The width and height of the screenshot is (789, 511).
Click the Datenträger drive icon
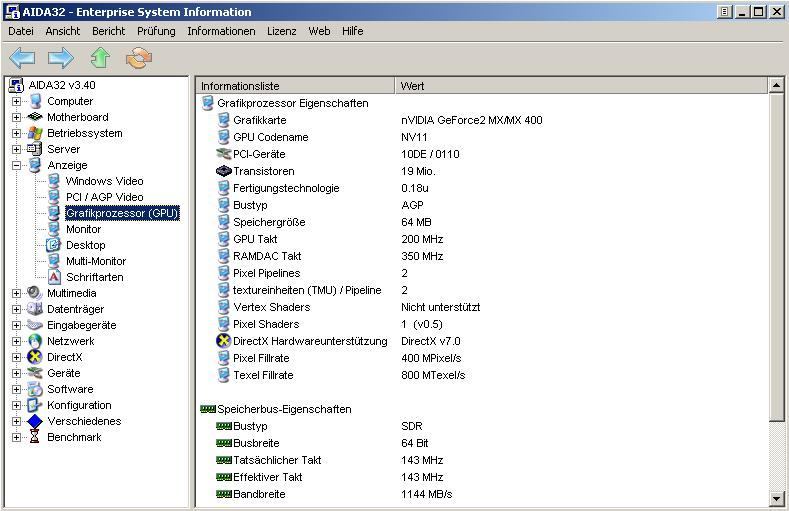[35, 308]
